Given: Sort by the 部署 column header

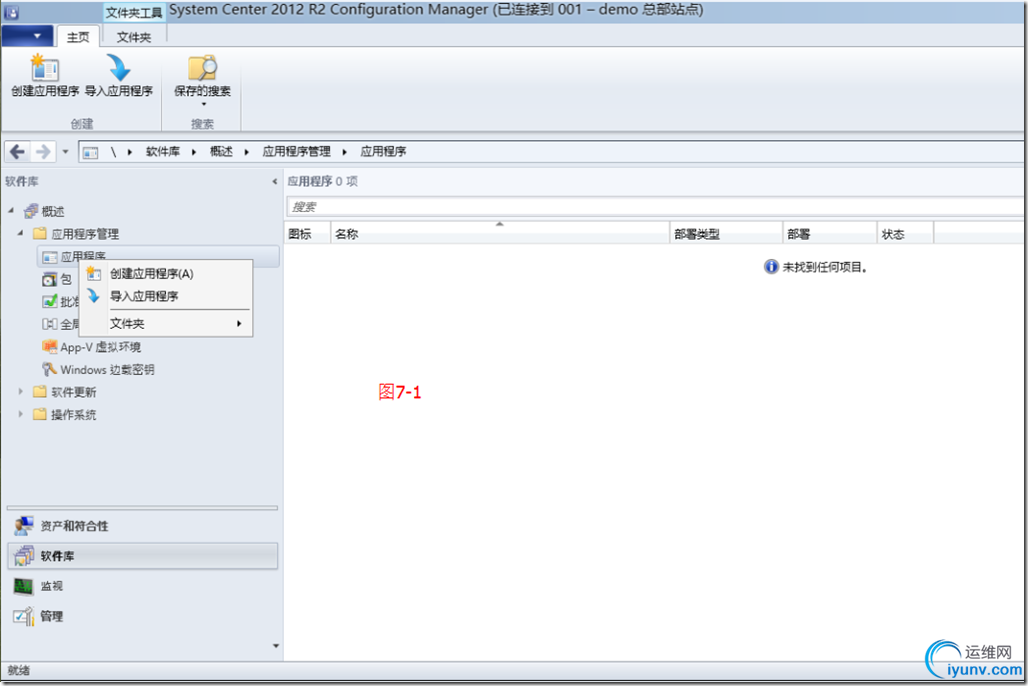Looking at the screenshot, I should point(830,234).
